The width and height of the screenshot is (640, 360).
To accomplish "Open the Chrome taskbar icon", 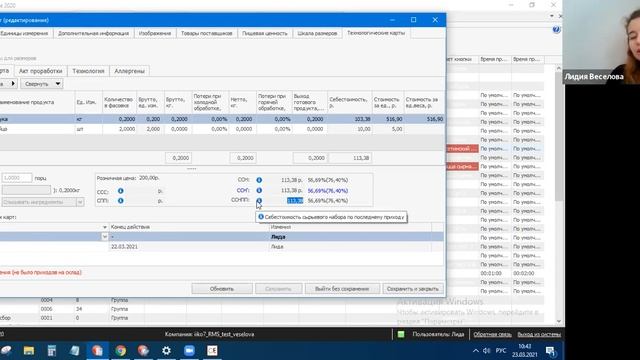I will (120, 351).
